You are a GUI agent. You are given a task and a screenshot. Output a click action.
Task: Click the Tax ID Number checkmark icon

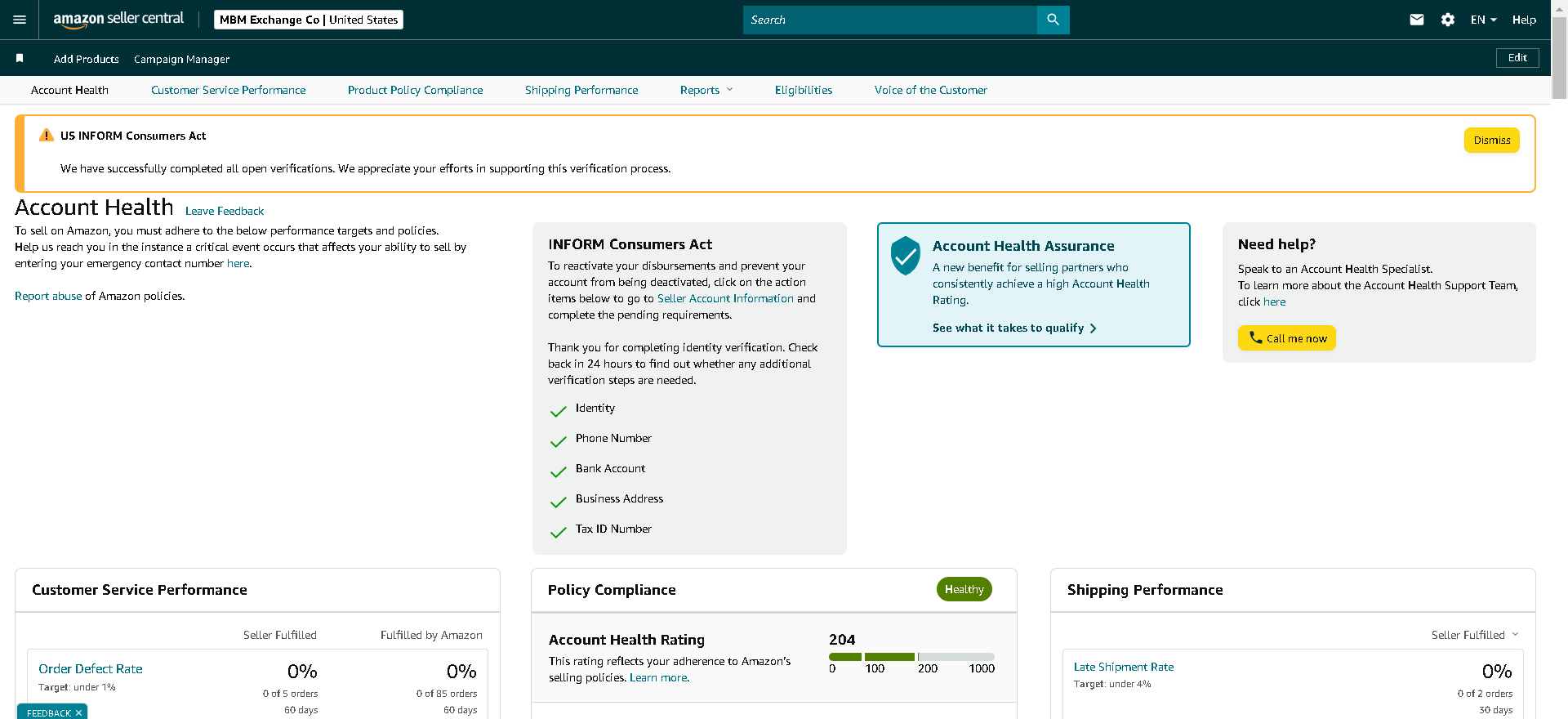[x=559, y=532]
